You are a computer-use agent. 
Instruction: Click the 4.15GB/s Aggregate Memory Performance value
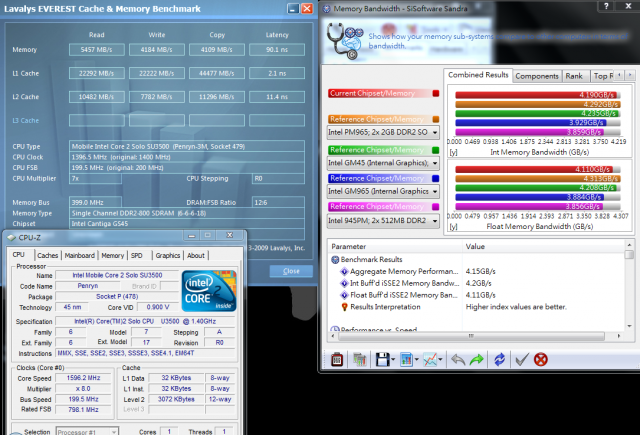click(x=481, y=271)
